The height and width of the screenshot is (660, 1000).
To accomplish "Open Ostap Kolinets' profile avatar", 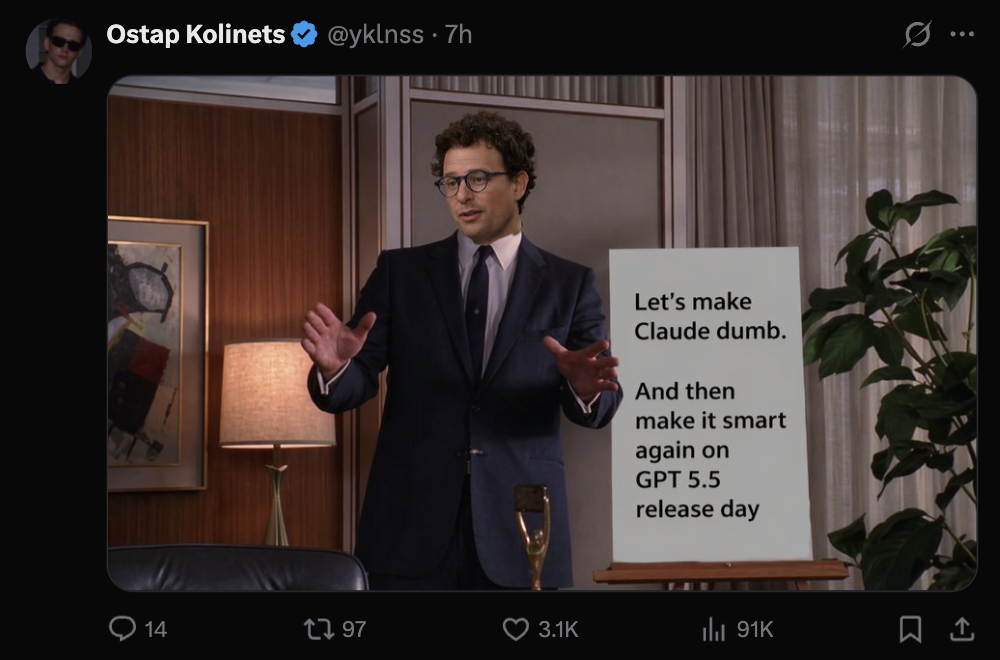I will point(58,49).
